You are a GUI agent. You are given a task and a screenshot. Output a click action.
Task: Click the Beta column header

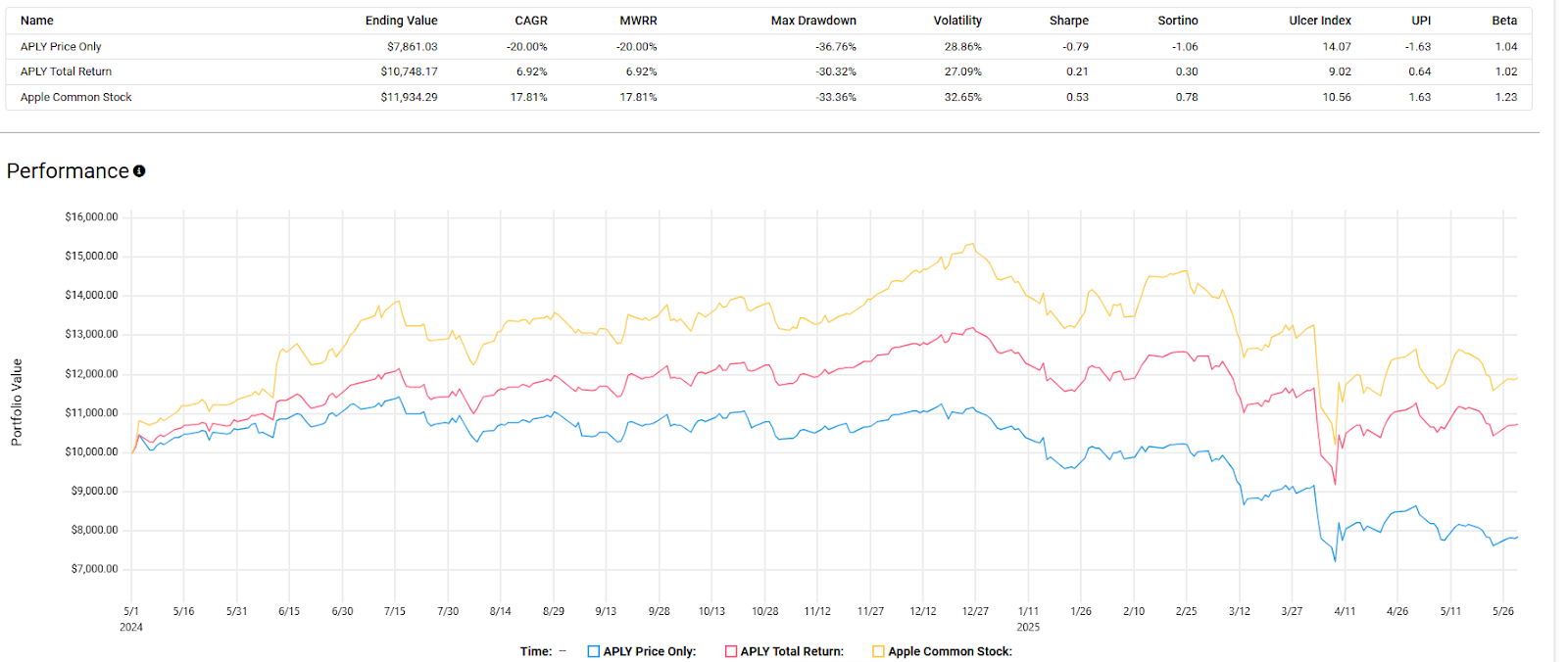click(x=1505, y=21)
